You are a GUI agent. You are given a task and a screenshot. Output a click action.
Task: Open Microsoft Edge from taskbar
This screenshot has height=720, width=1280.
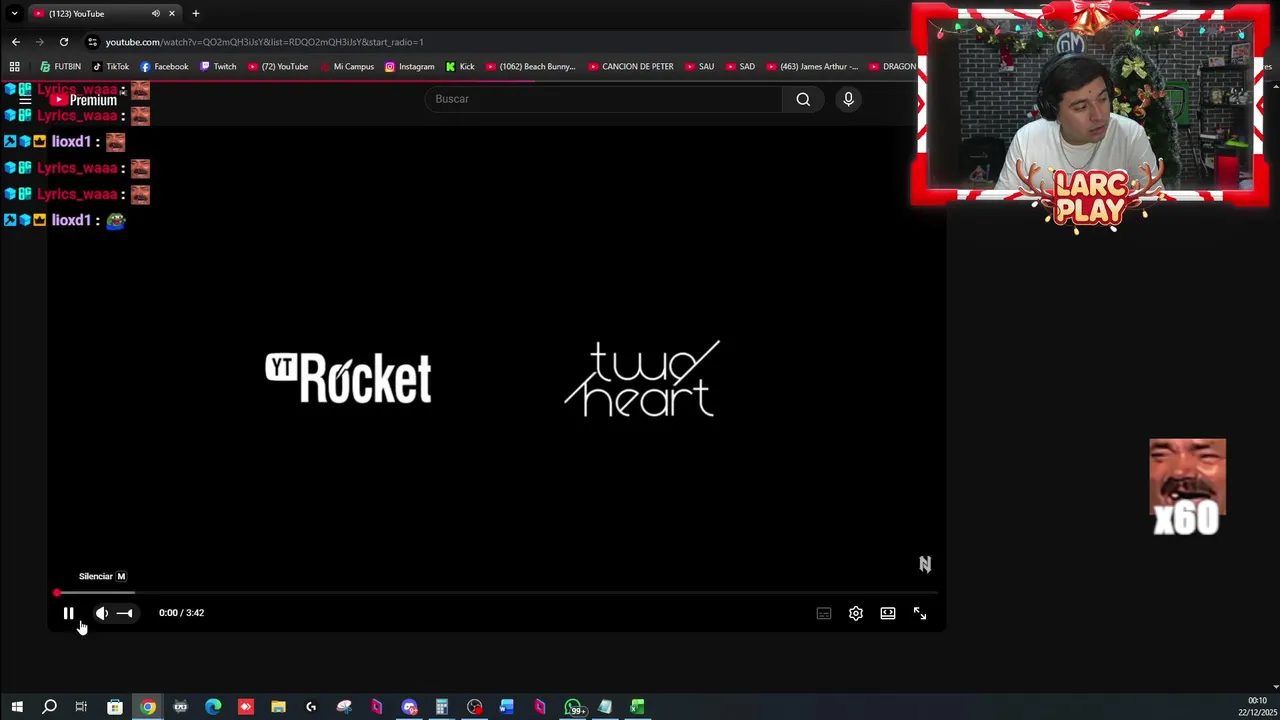coord(213,707)
